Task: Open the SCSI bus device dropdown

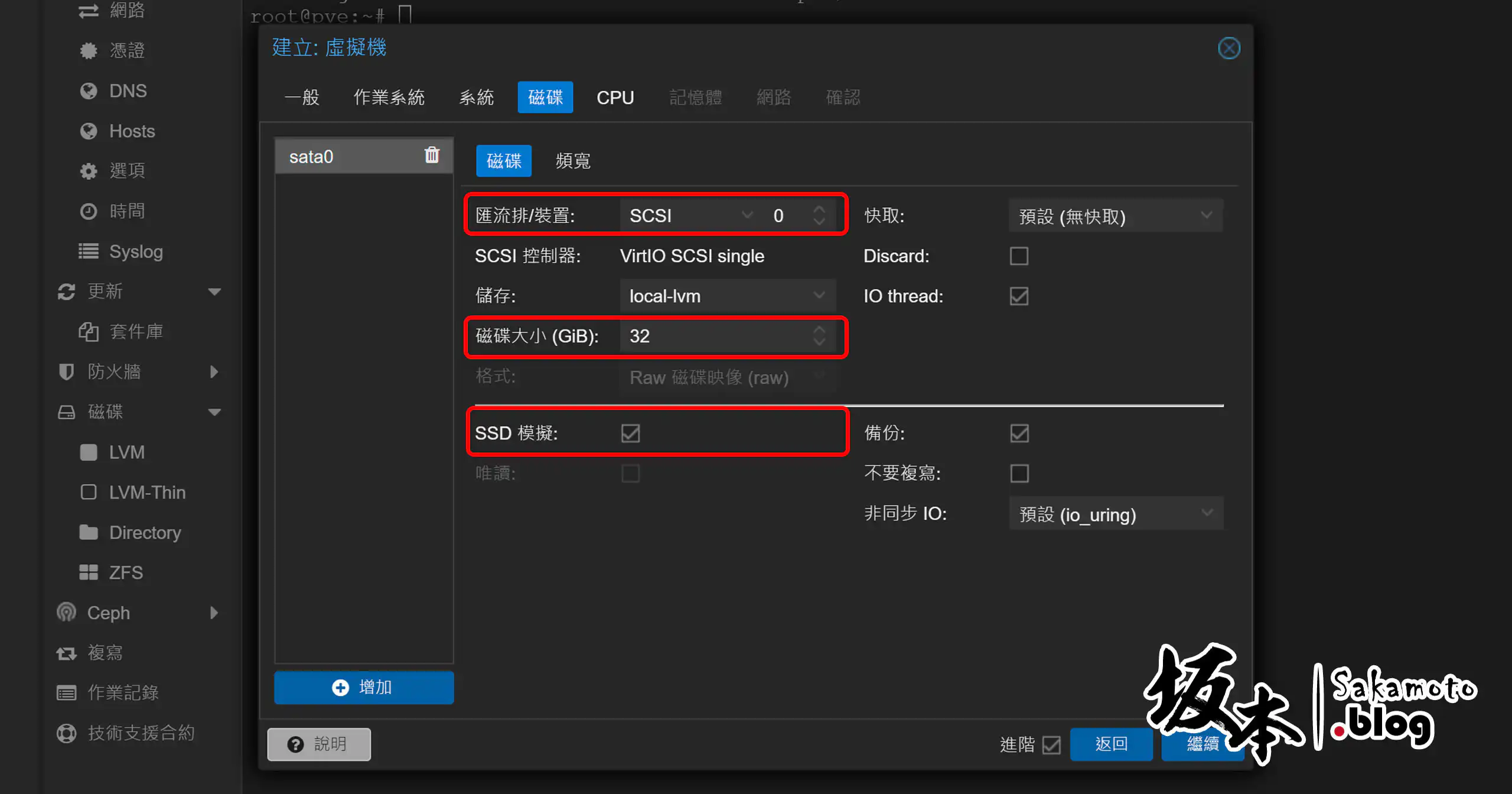Action: [747, 215]
